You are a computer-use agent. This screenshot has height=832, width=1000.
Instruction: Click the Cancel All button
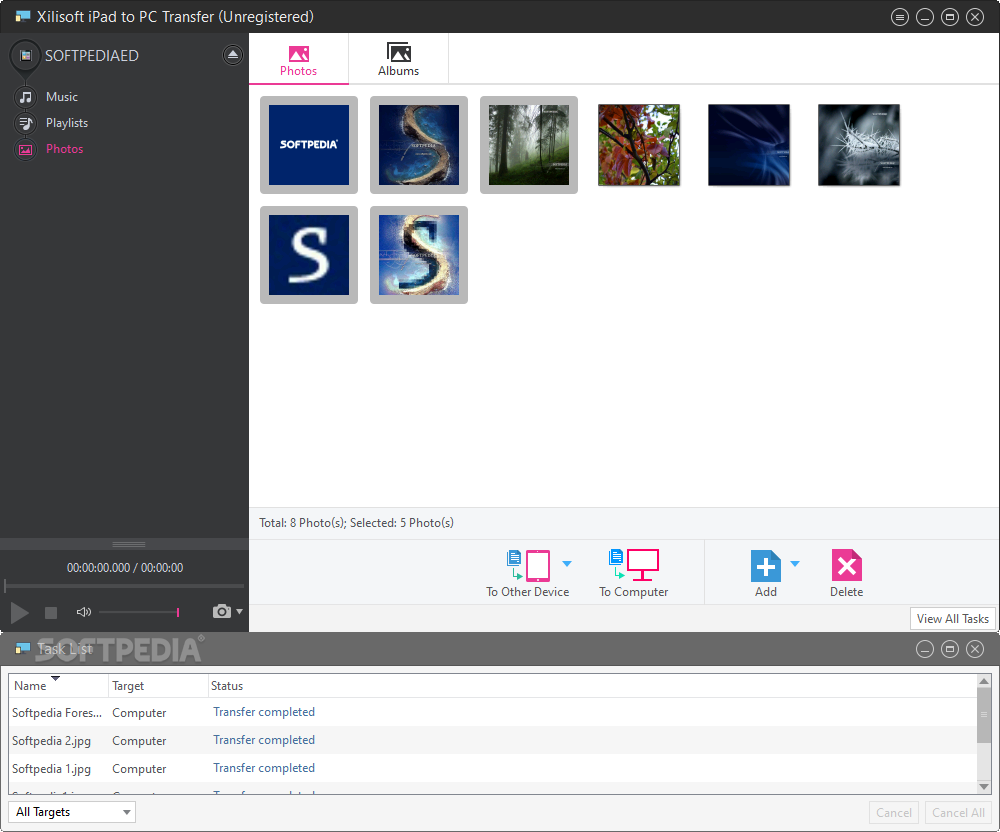(x=958, y=812)
